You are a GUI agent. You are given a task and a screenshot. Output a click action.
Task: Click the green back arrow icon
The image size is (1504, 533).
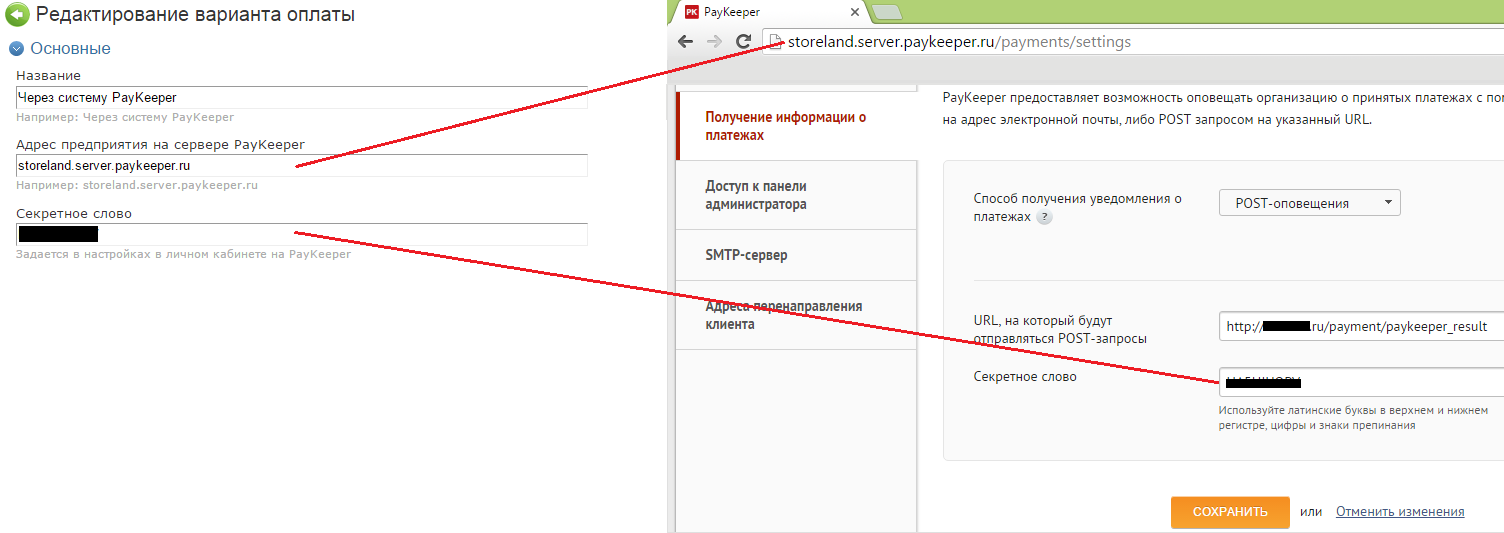pyautogui.click(x=17, y=15)
